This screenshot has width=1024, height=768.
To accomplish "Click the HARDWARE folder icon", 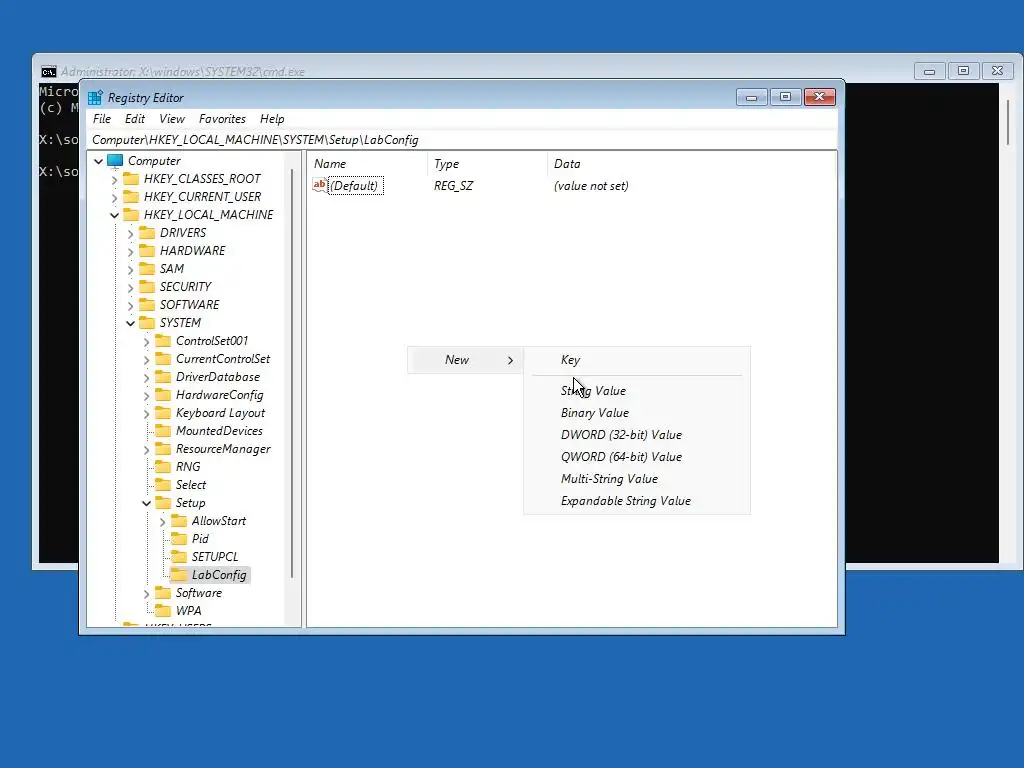I will point(148,251).
